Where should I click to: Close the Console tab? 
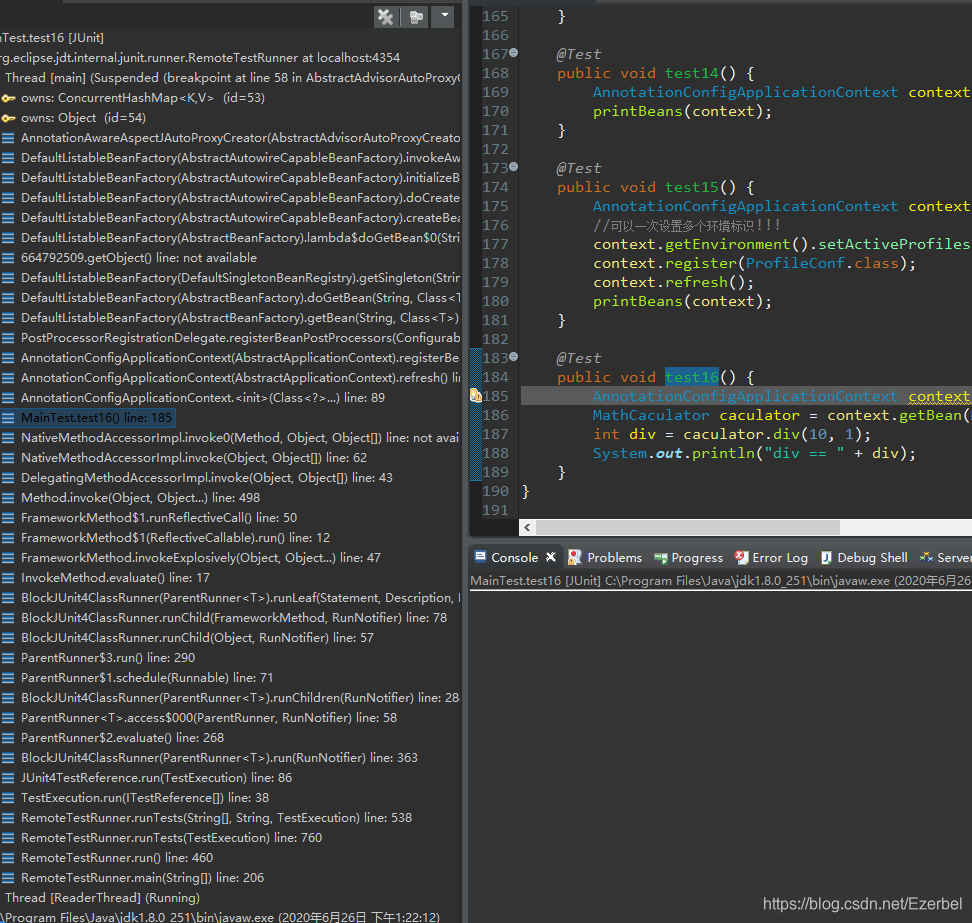point(550,557)
